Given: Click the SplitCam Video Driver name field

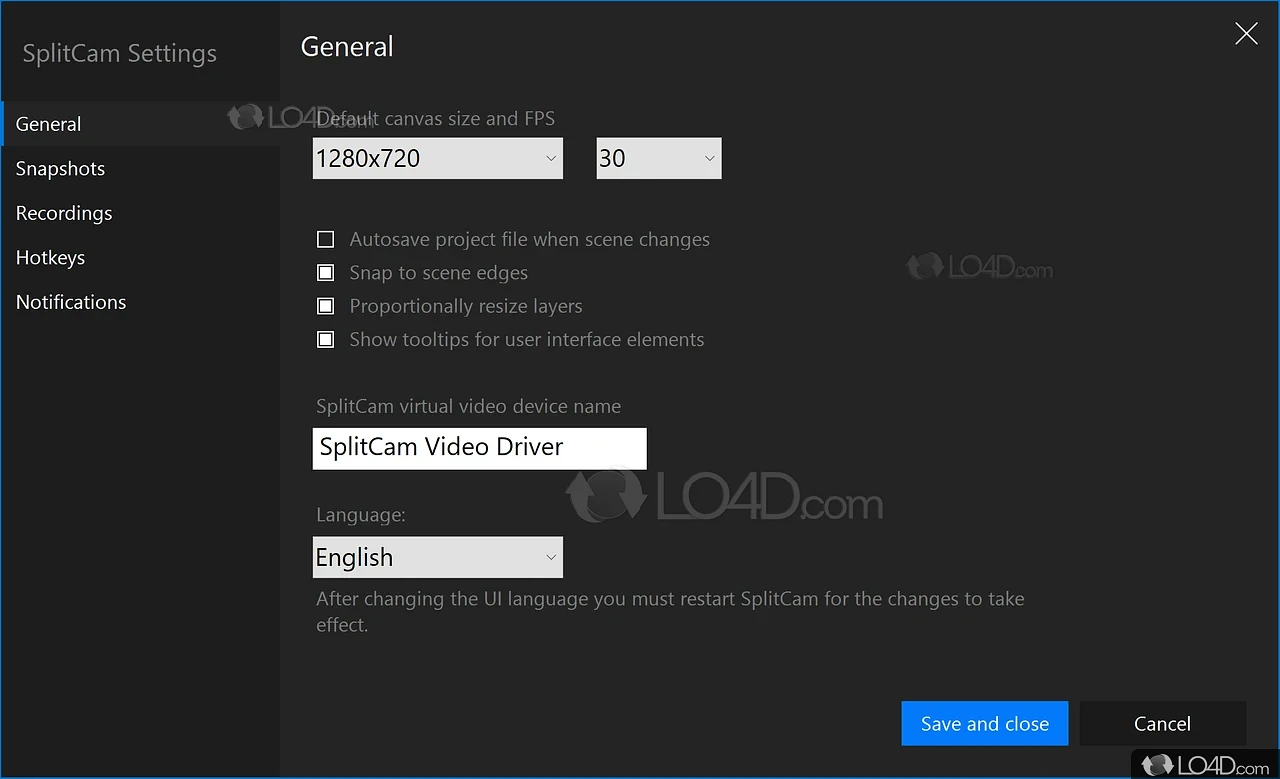Looking at the screenshot, I should tap(480, 448).
